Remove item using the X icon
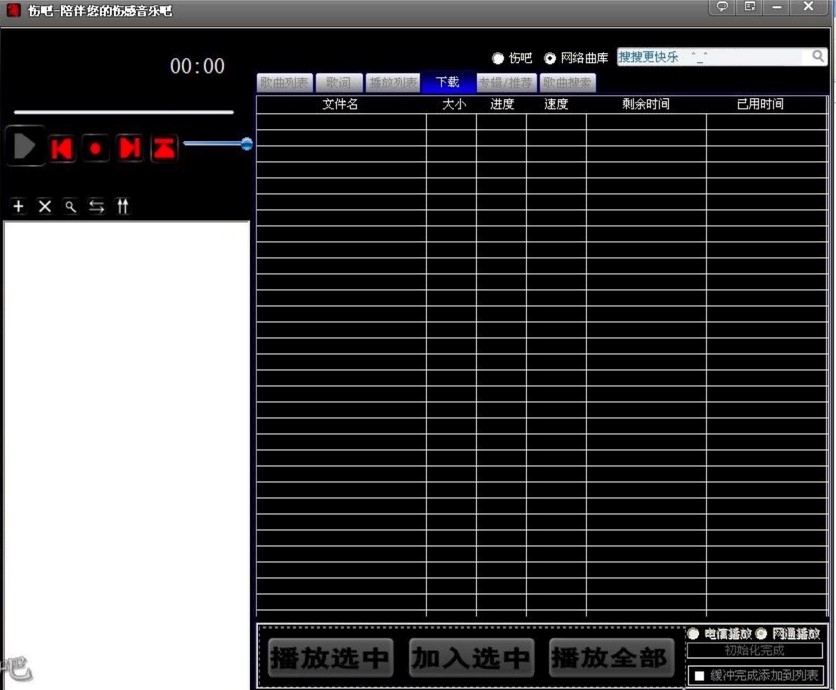The height and width of the screenshot is (690, 836). pyautogui.click(x=45, y=206)
